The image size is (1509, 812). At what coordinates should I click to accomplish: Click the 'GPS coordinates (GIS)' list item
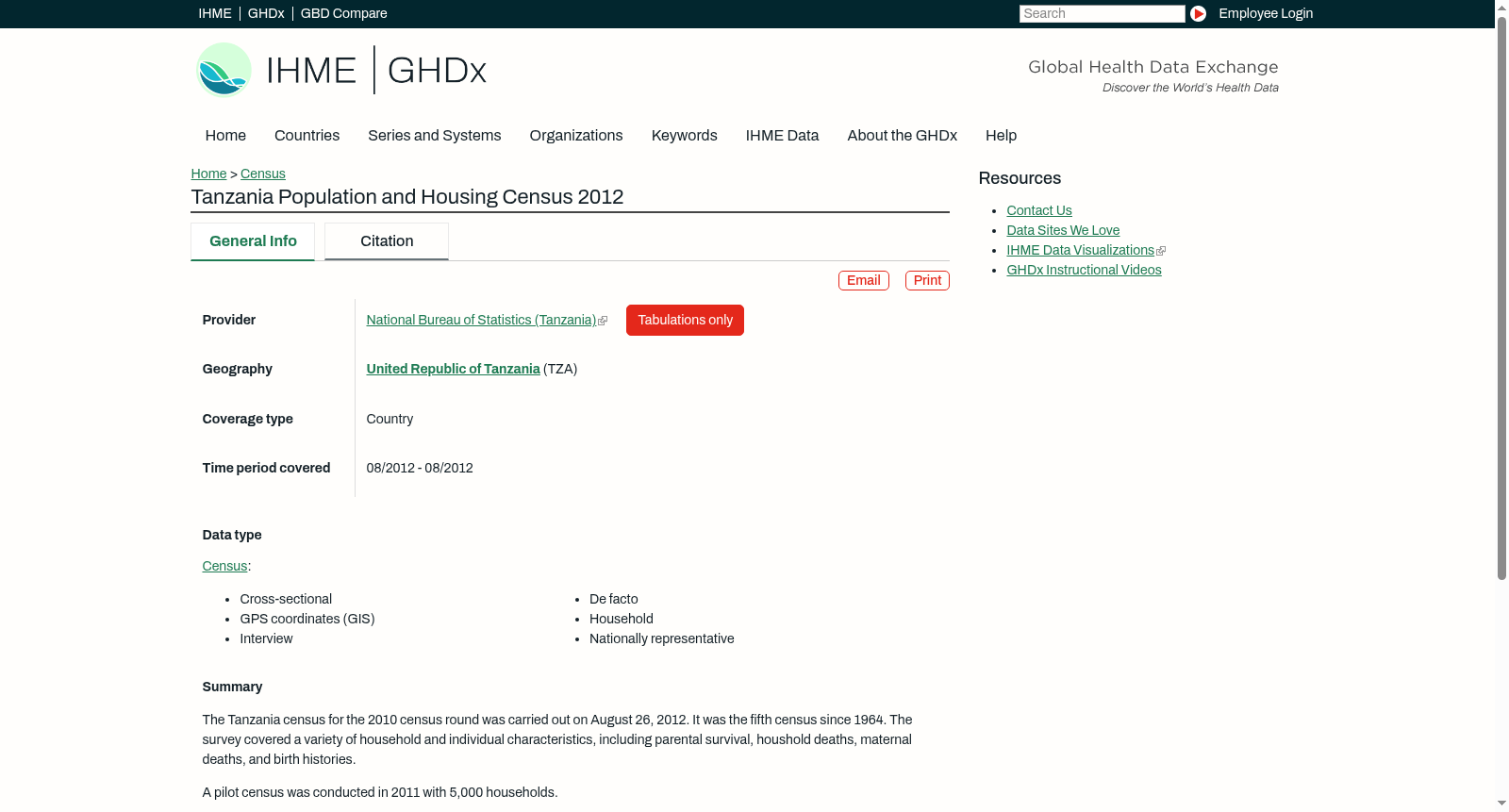point(307,619)
